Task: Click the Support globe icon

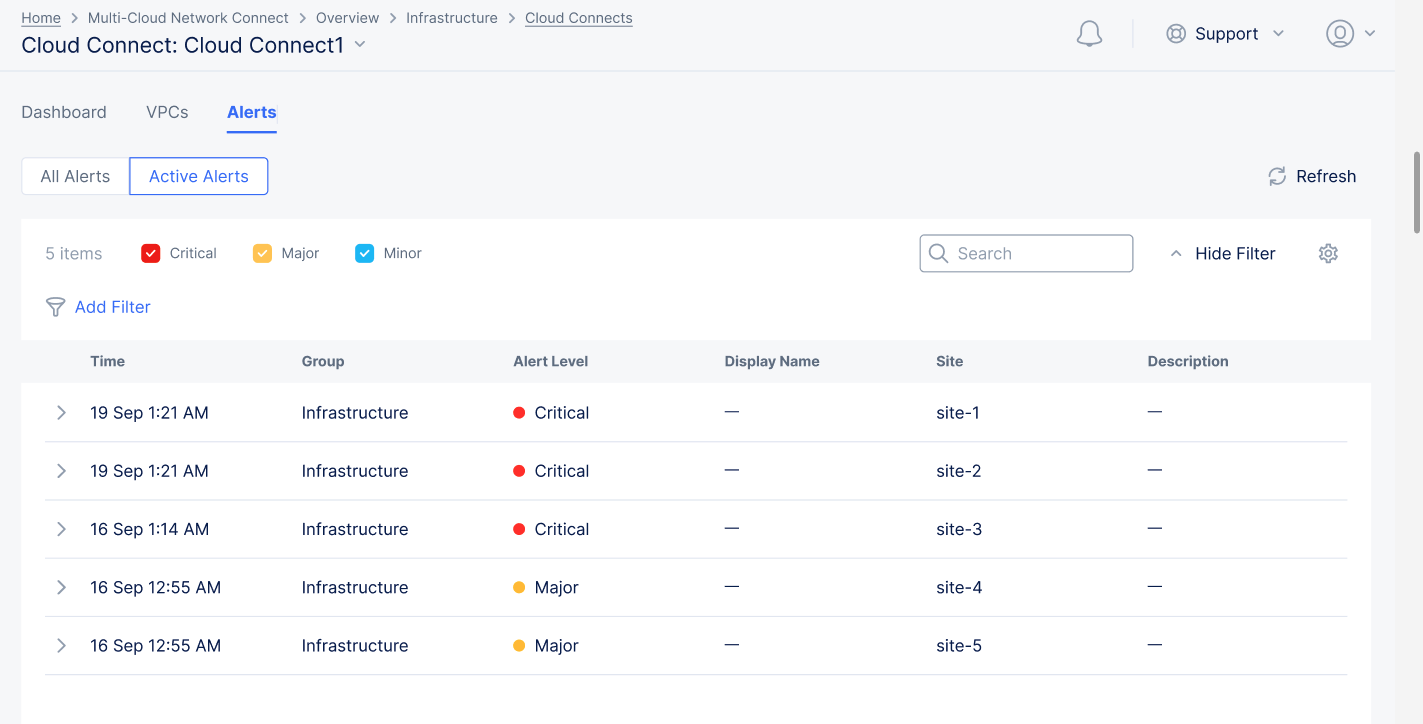Action: (1175, 33)
